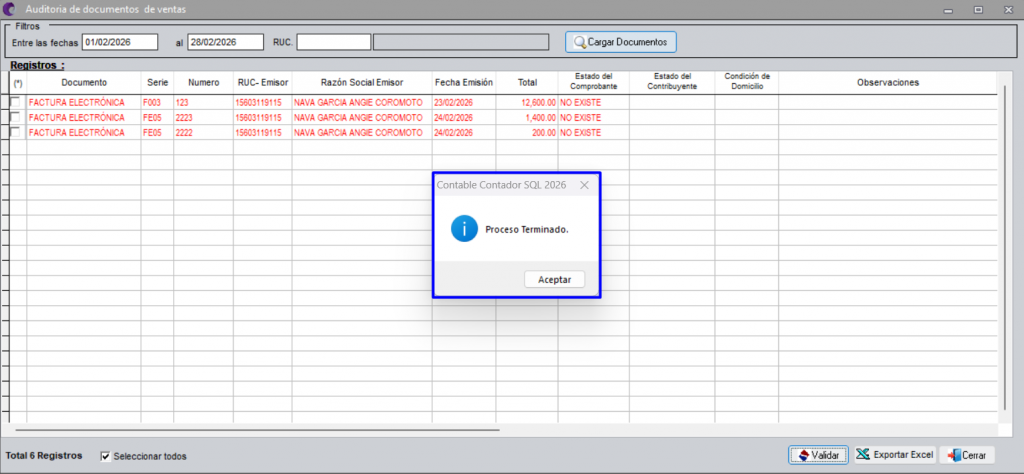1024x474 pixels.
Task: Click the Condición de Domicilio column header
Action: [746, 82]
